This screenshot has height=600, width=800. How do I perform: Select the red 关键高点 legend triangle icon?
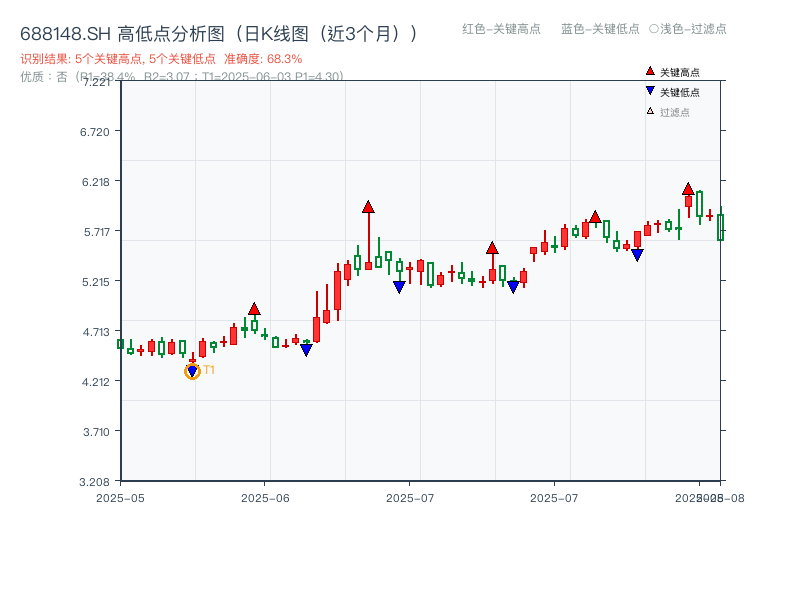click(649, 71)
